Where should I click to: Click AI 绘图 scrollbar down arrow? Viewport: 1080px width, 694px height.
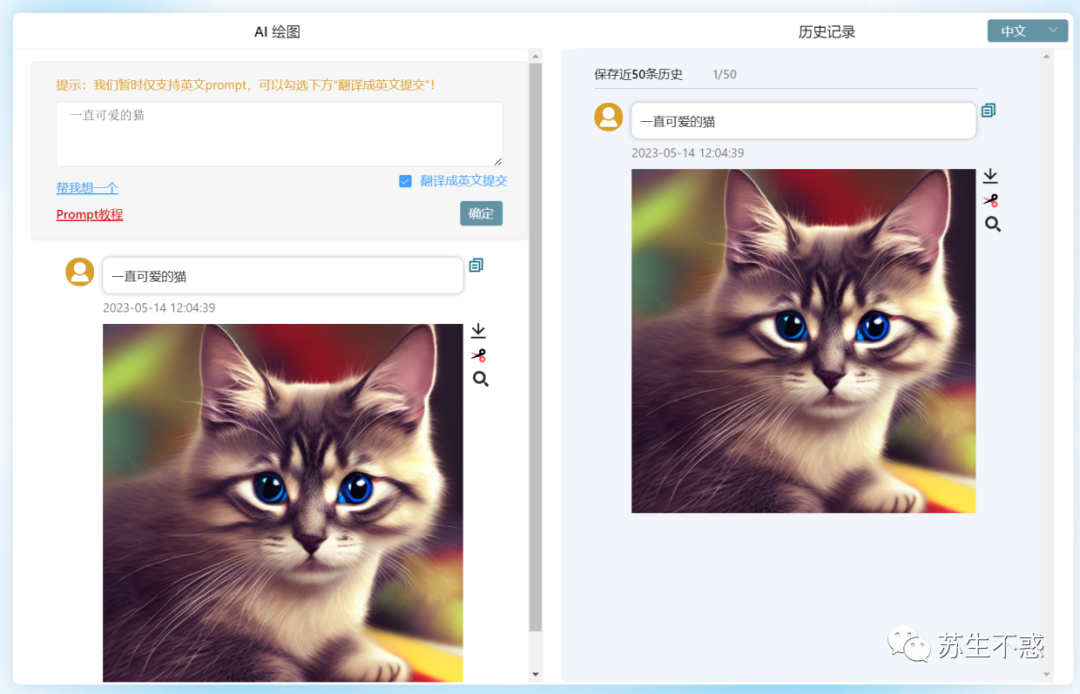(535, 675)
